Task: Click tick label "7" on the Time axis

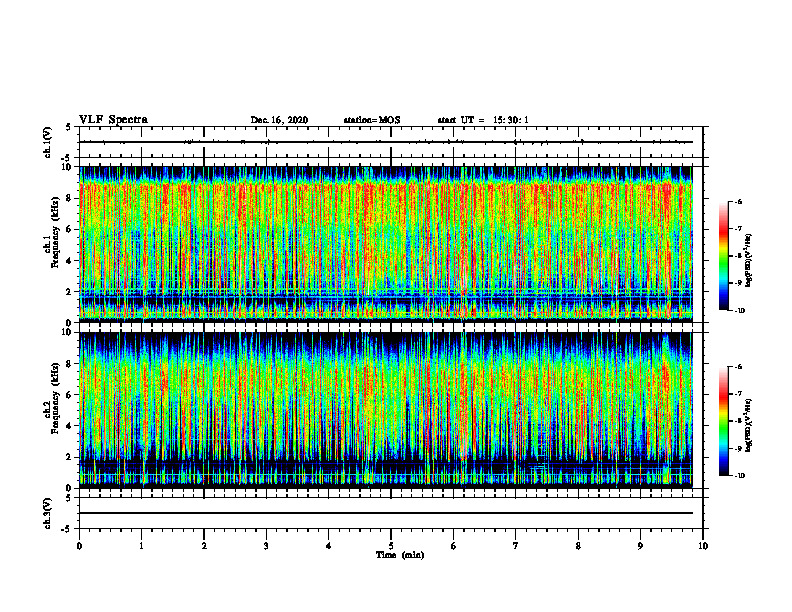Action: pos(516,546)
